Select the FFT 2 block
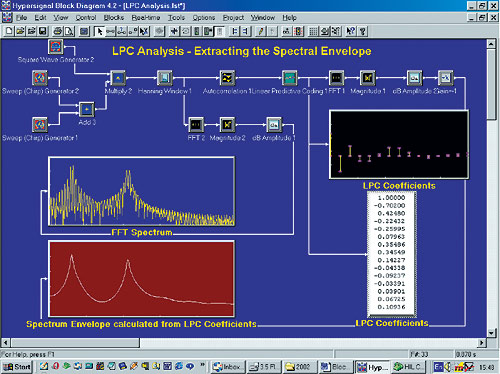Screen dimensions: 500x374 [x=196, y=125]
